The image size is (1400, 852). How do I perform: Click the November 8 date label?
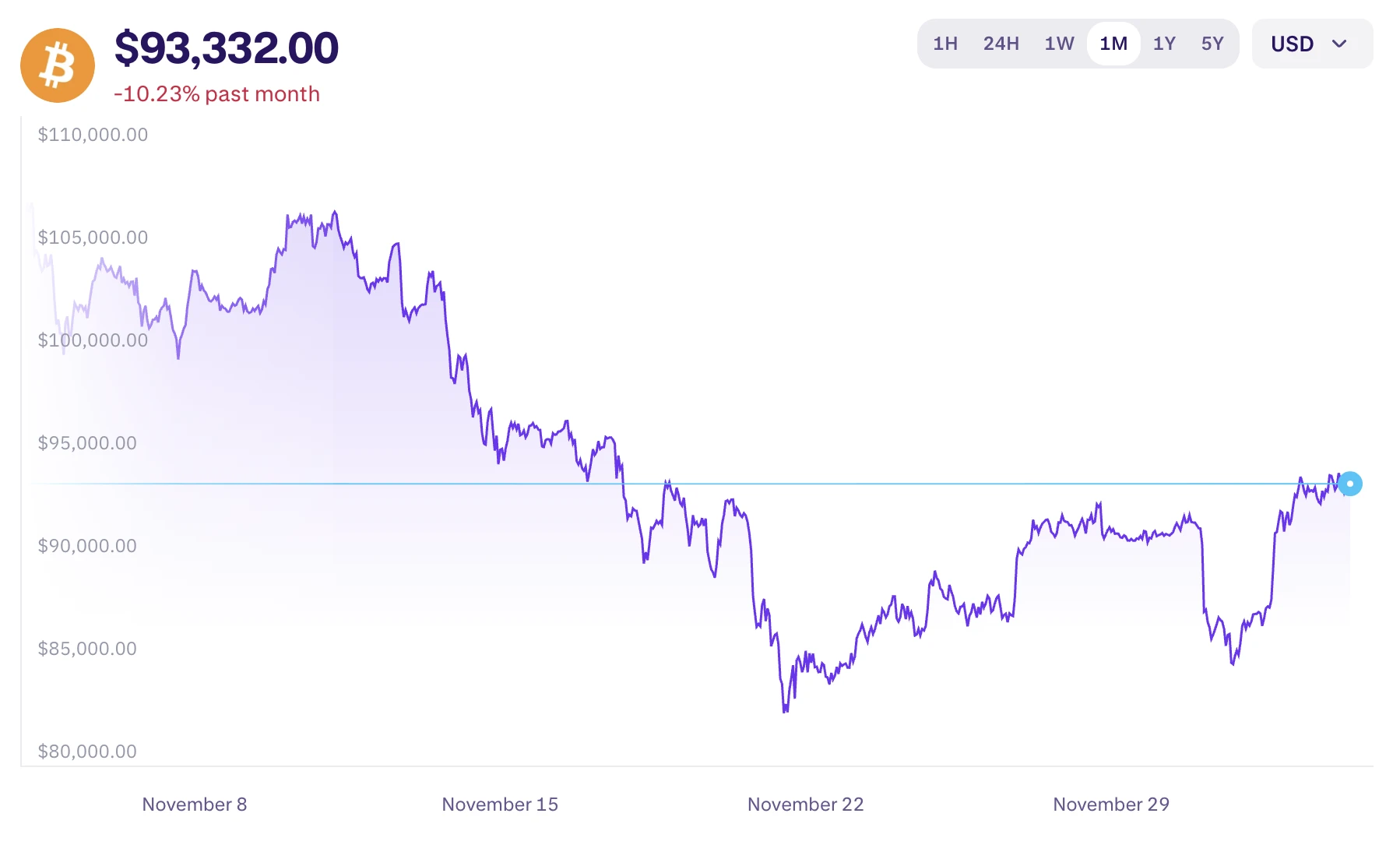click(194, 804)
